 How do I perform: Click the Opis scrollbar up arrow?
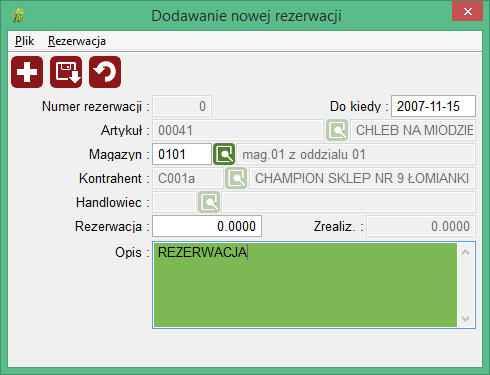coord(466,252)
